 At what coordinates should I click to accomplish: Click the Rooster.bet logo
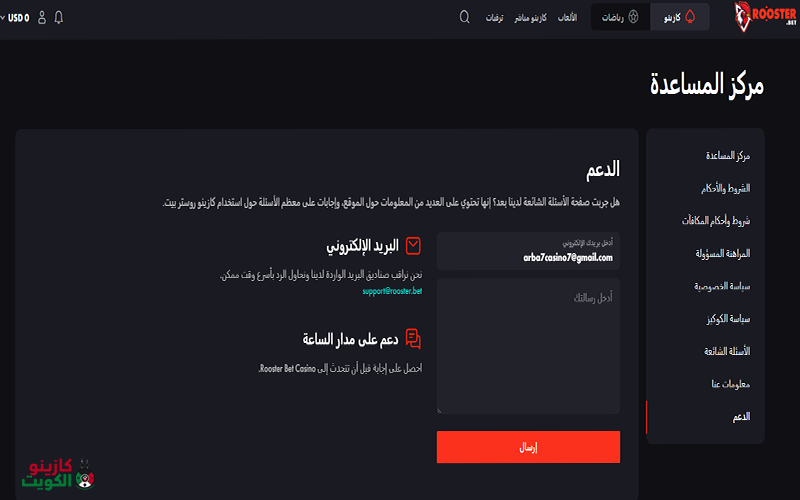(x=765, y=16)
